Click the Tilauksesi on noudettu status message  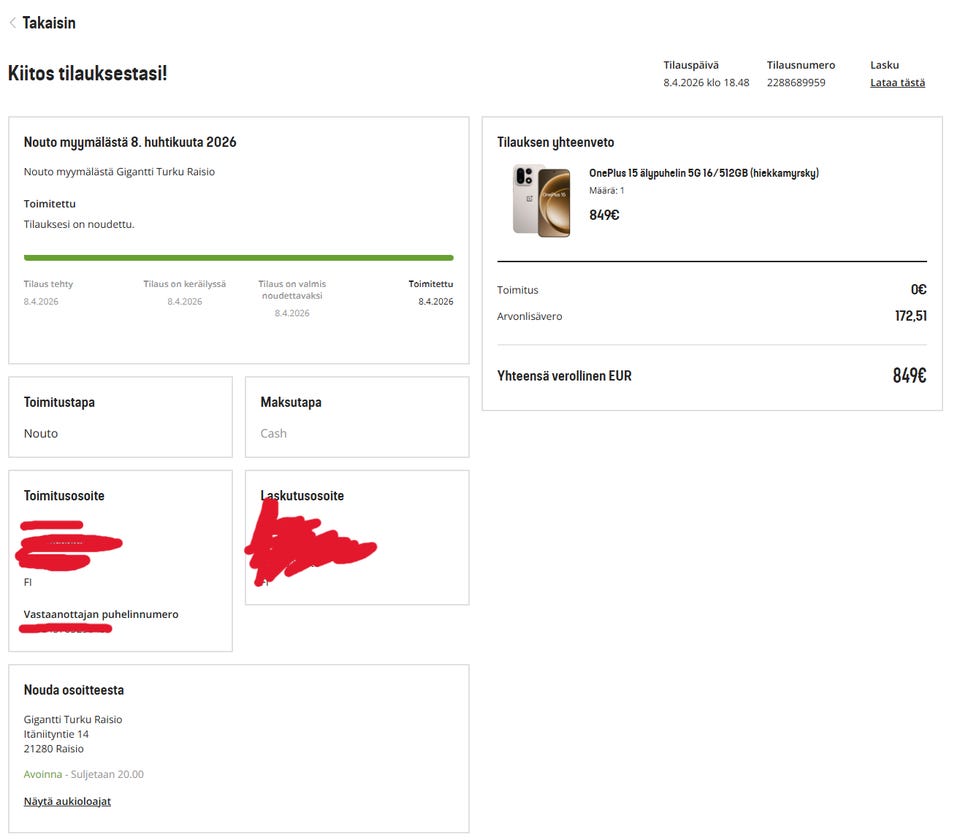tap(79, 224)
